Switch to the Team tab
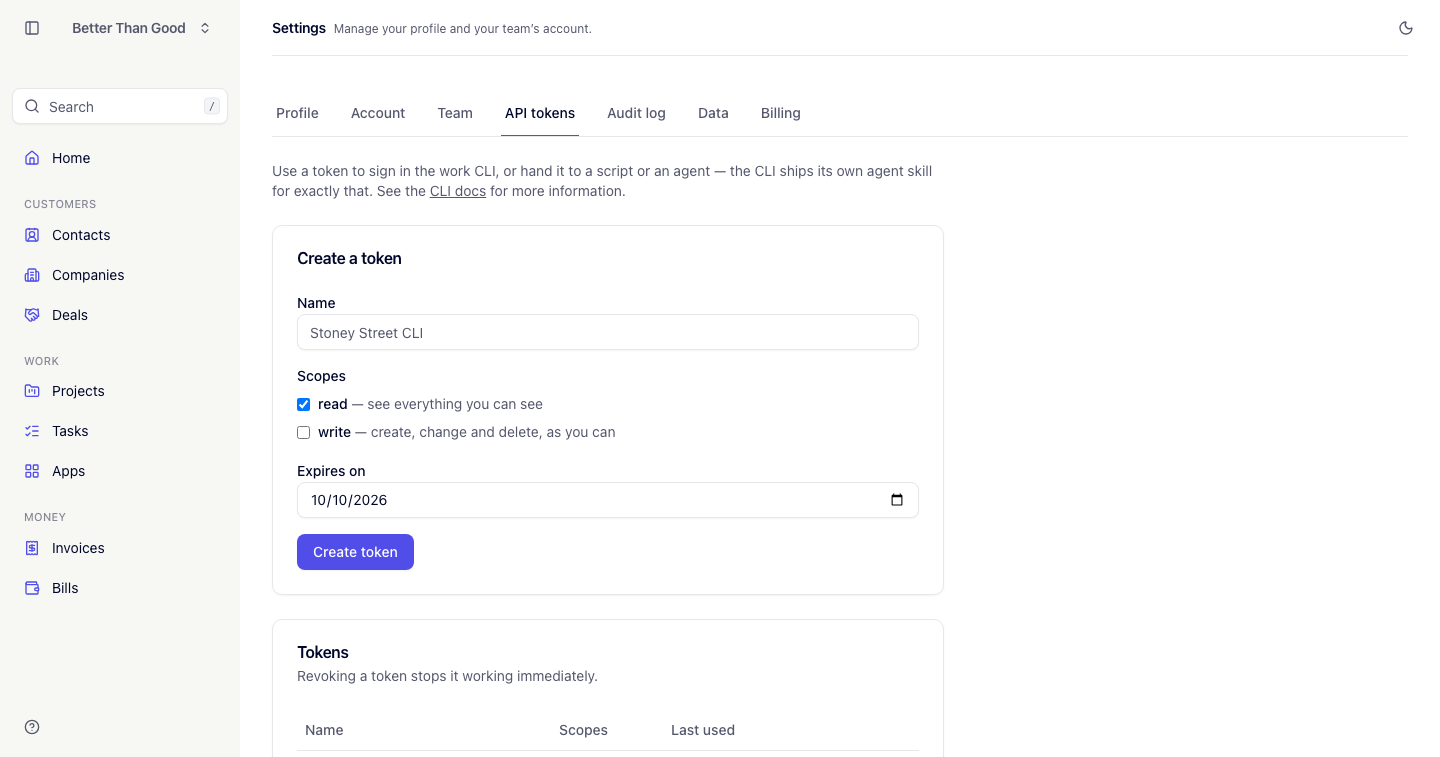1440x757 pixels. pyautogui.click(x=455, y=113)
